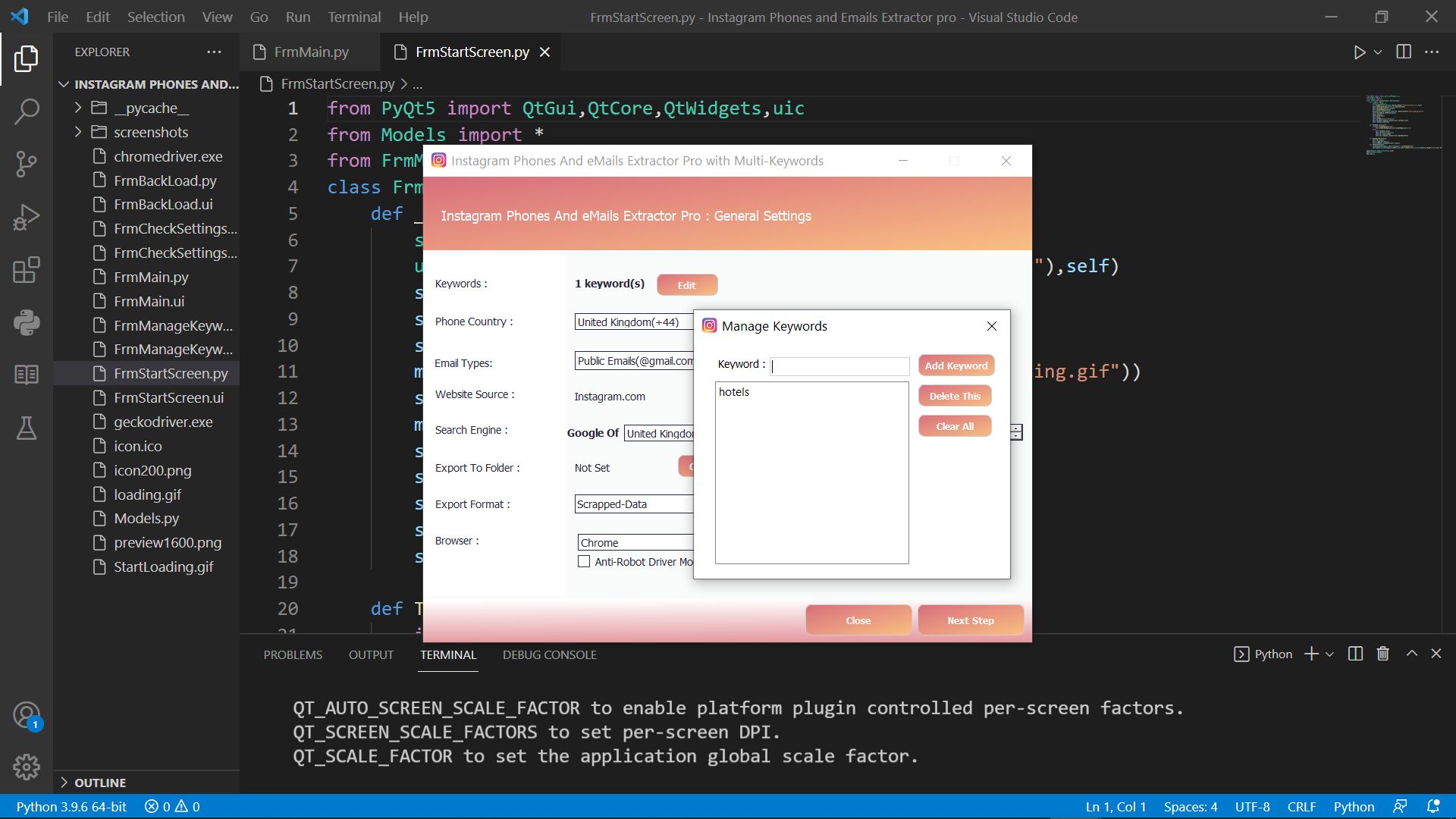Open the Google Of country combo box
The image size is (1456, 819).
[x=659, y=434]
